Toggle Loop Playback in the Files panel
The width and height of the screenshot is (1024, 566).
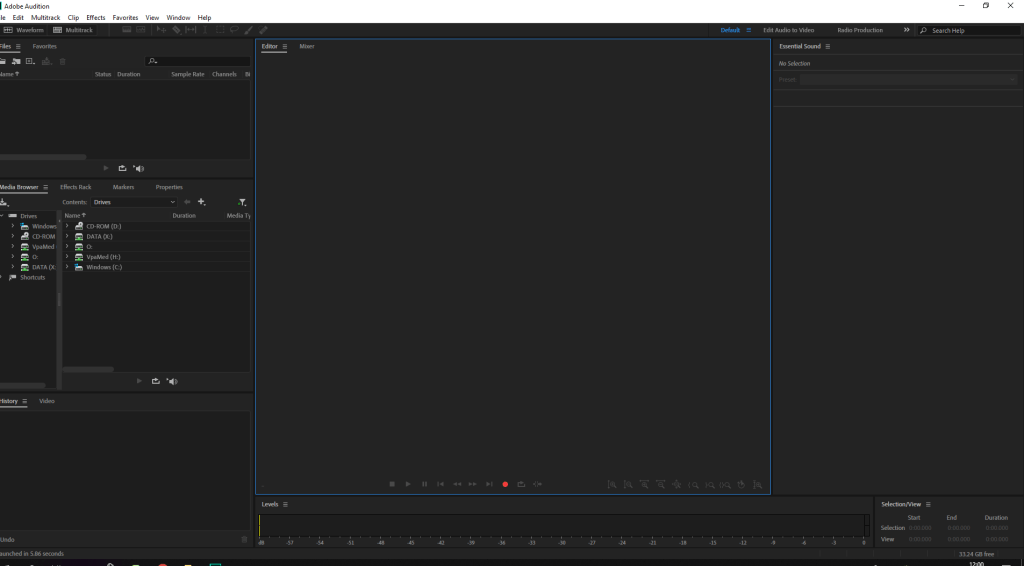[122, 168]
